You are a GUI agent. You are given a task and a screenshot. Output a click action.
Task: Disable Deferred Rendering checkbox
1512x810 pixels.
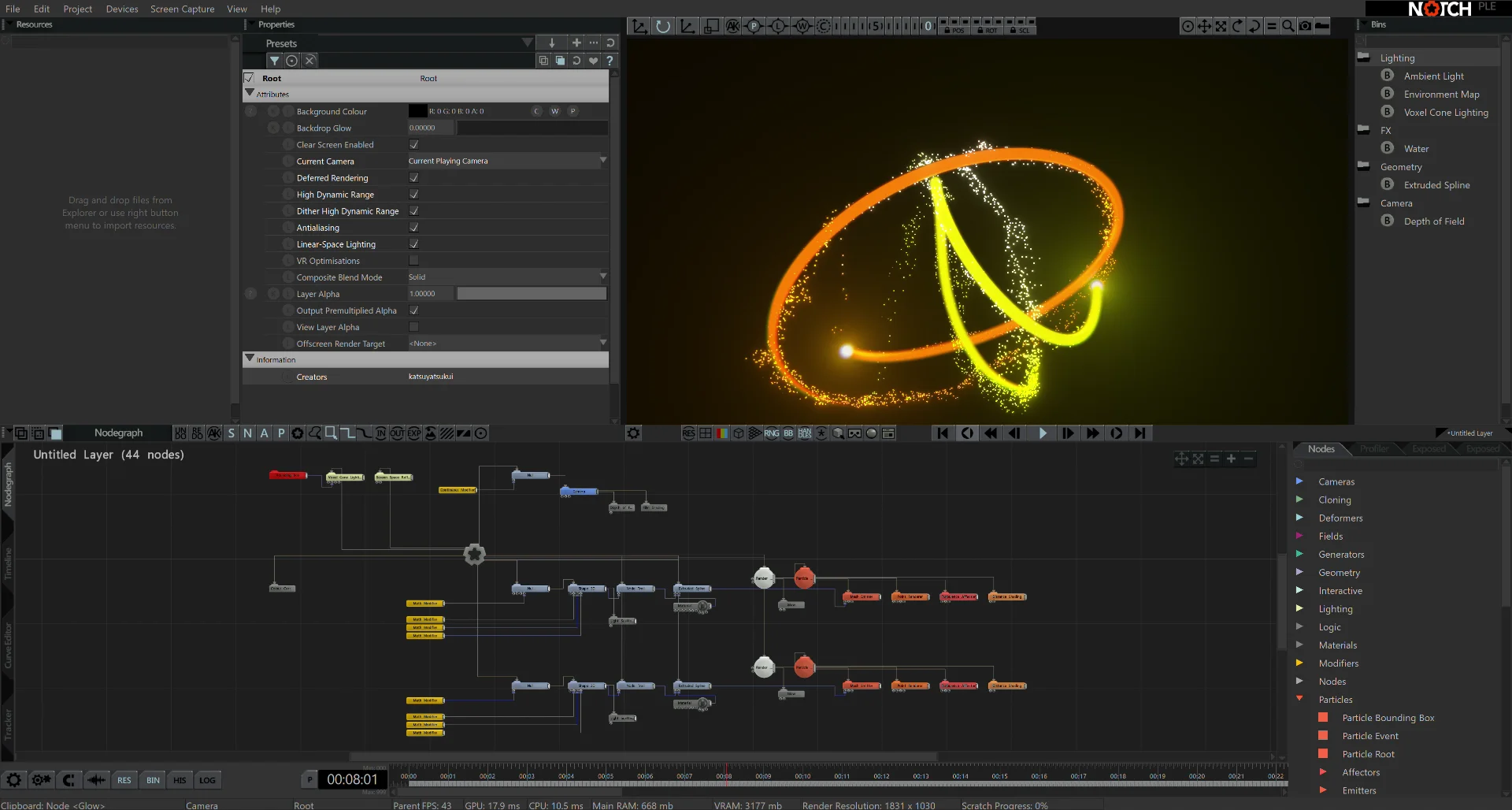[413, 178]
